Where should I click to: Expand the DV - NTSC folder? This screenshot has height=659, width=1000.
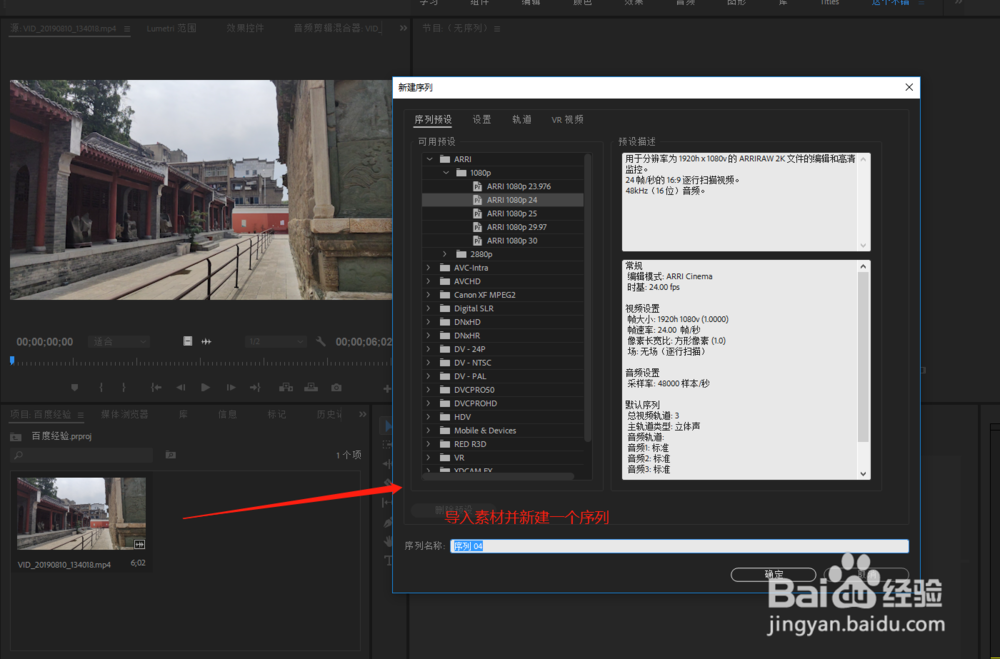coord(429,362)
